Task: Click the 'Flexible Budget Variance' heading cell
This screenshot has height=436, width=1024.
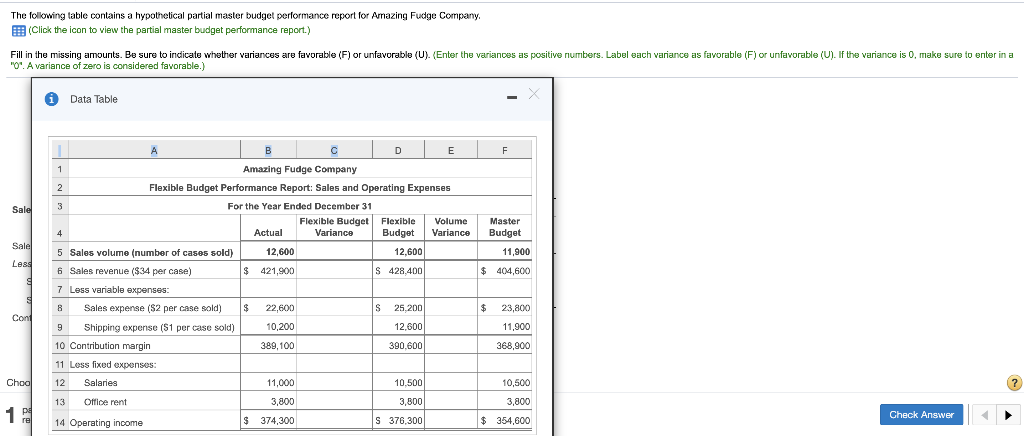Action: pyautogui.click(x=334, y=227)
